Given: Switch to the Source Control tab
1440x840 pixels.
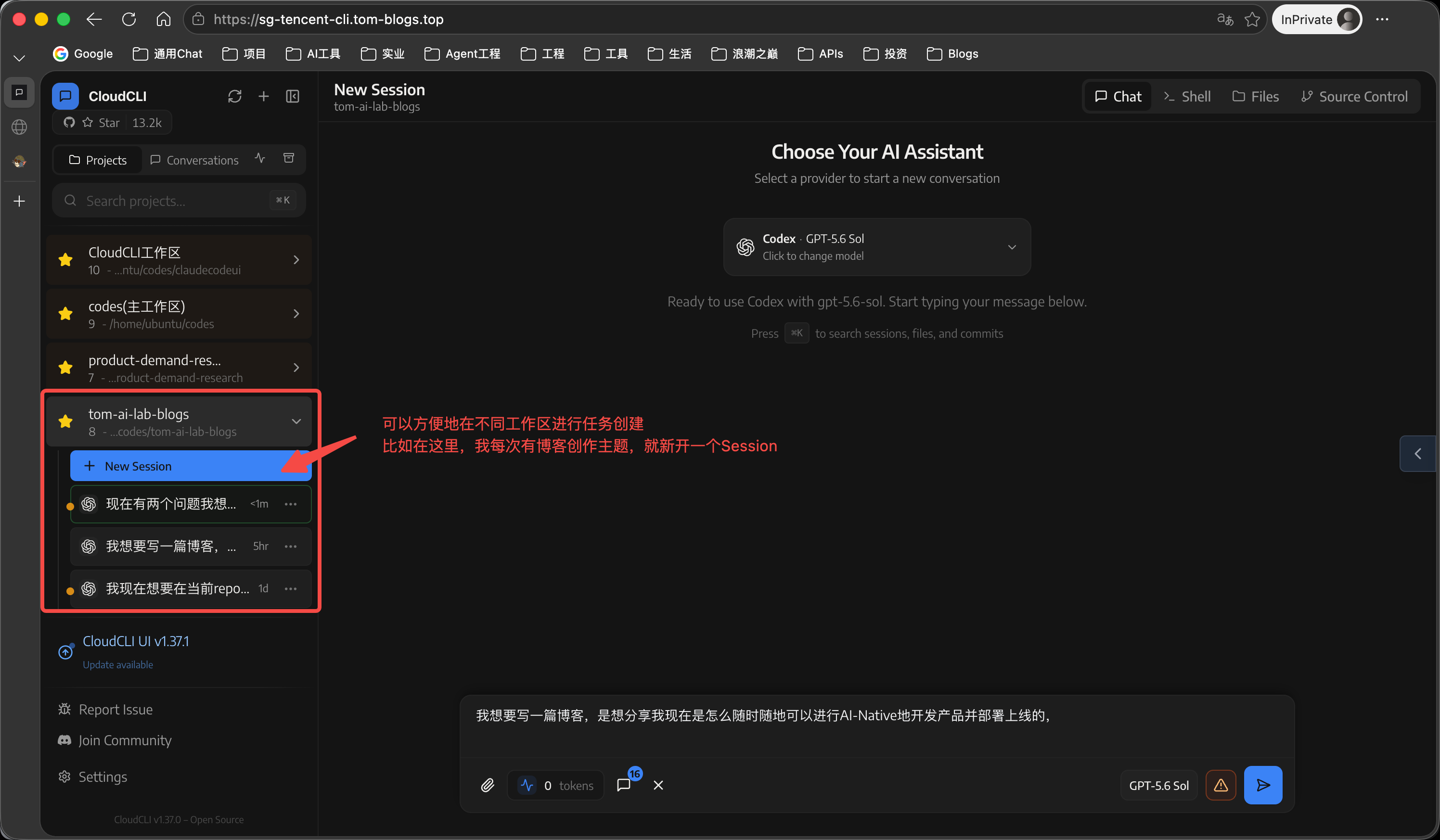Looking at the screenshot, I should [x=1354, y=97].
